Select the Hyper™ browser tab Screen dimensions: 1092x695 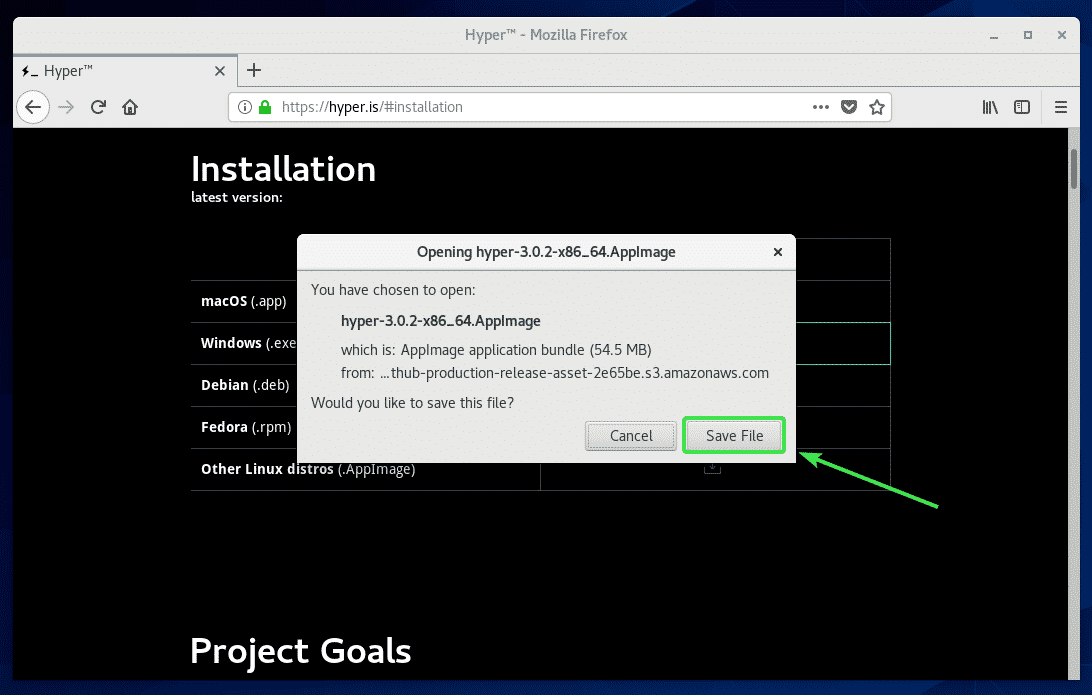pos(110,71)
